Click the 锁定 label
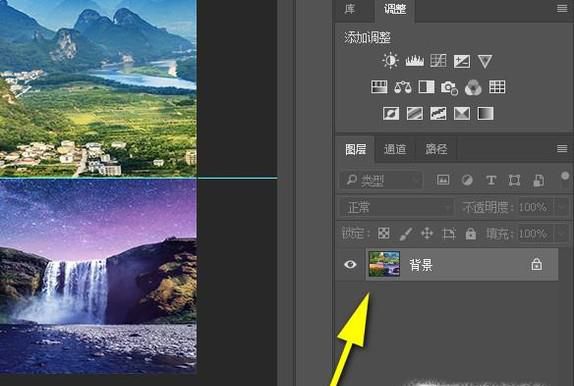The image size is (574, 386). 355,233
